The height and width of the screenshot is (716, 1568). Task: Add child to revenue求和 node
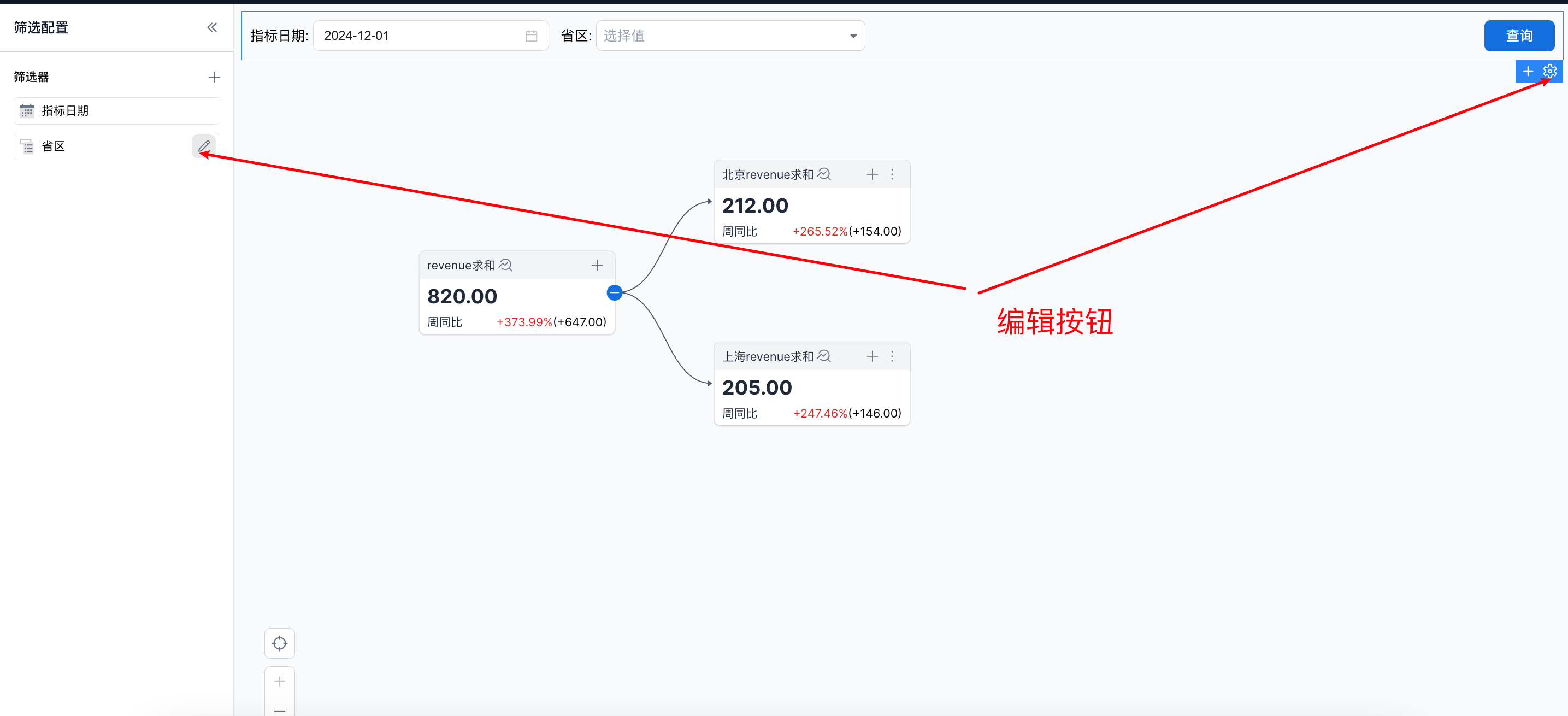(597, 266)
